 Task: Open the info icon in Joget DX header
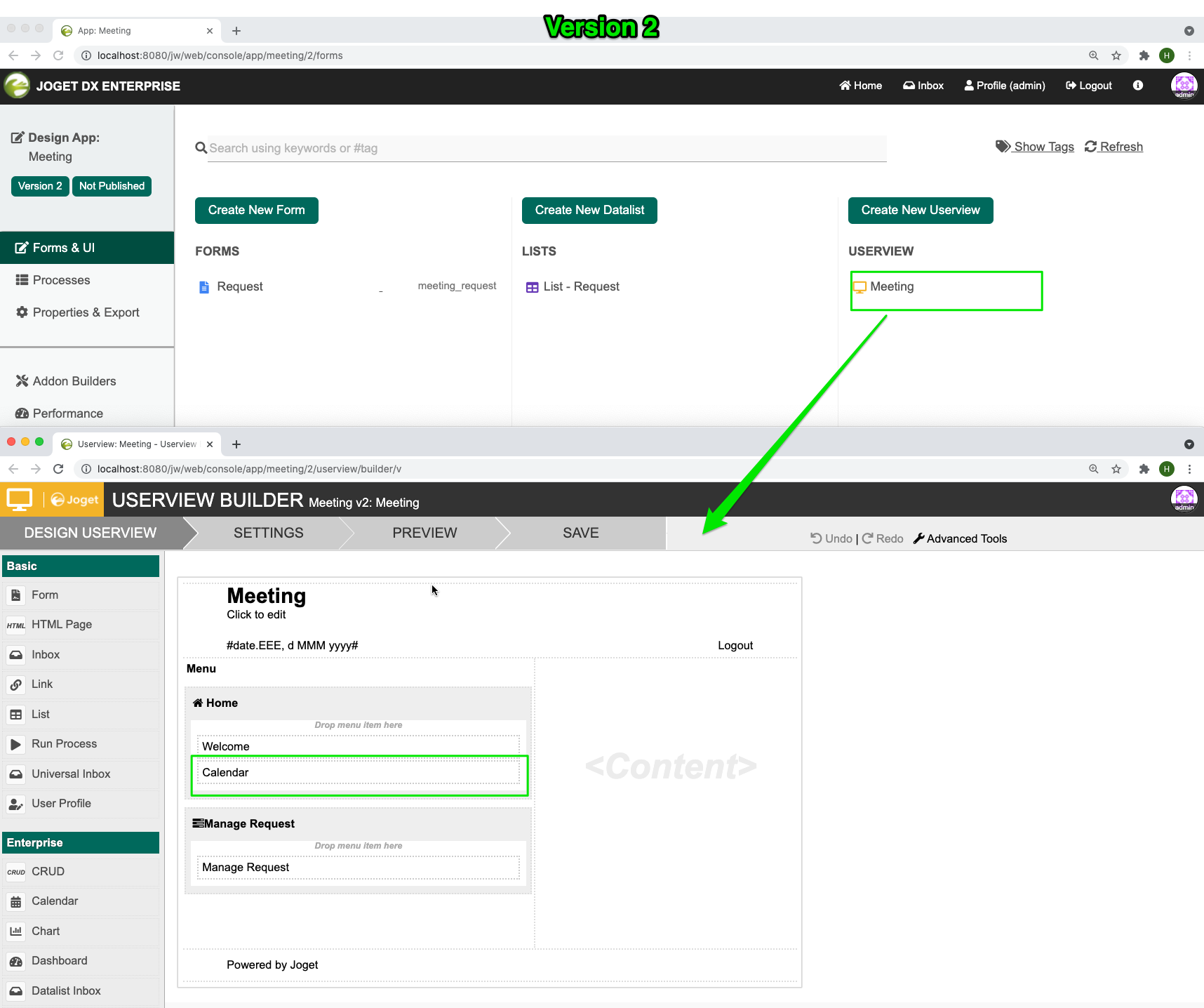click(1138, 86)
